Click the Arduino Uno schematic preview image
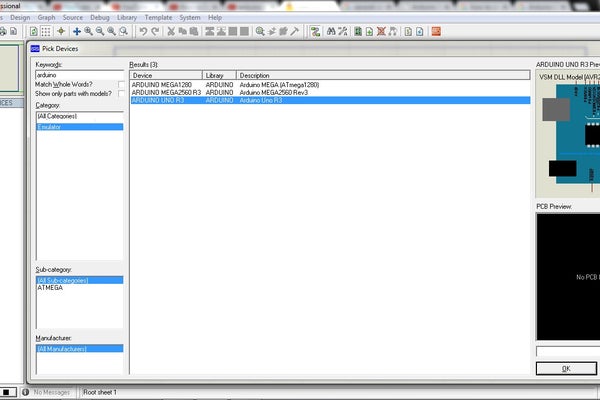 click(x=570, y=136)
